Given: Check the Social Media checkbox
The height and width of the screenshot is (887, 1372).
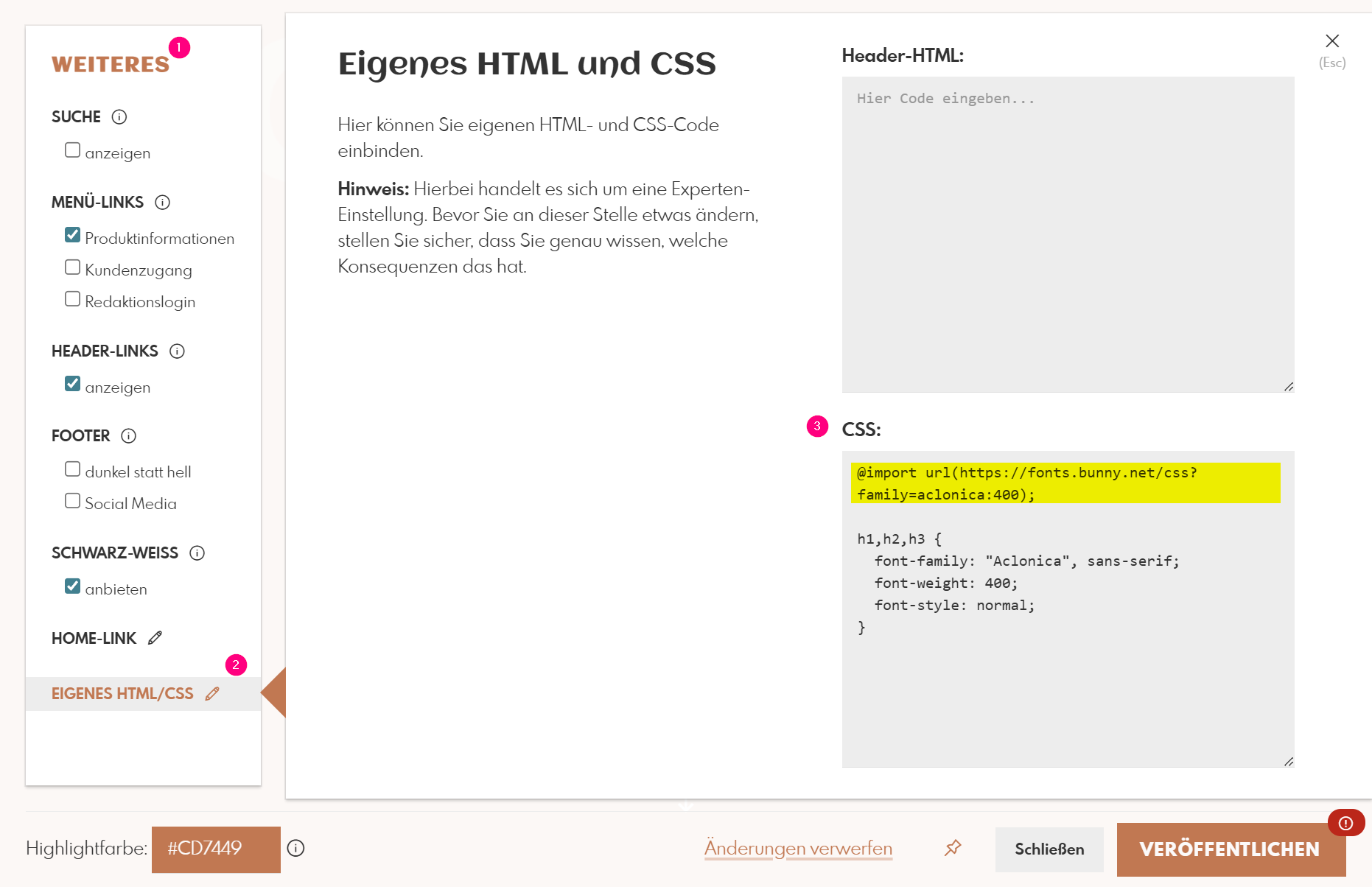Looking at the screenshot, I should click(72, 500).
